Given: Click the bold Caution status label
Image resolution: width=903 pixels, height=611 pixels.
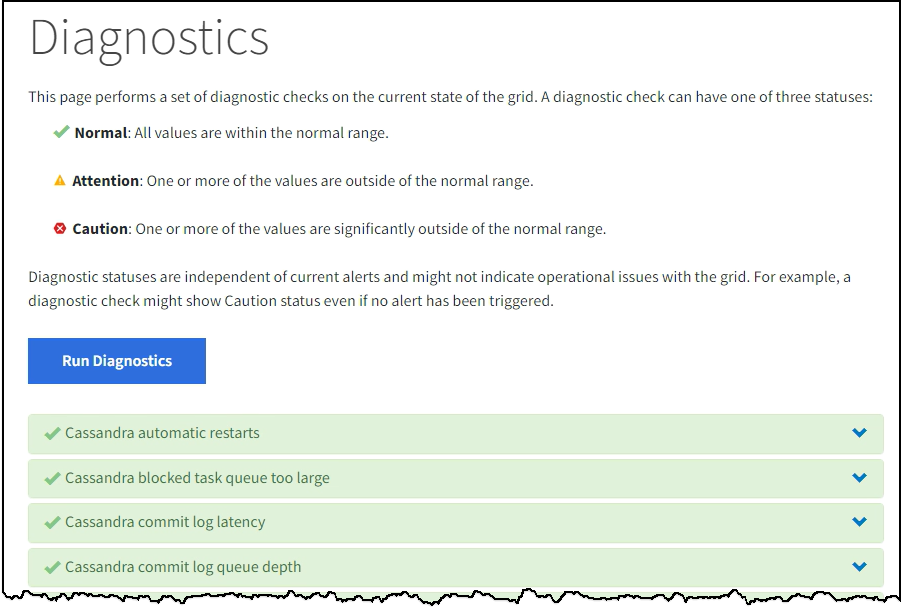Looking at the screenshot, I should (x=100, y=229).
